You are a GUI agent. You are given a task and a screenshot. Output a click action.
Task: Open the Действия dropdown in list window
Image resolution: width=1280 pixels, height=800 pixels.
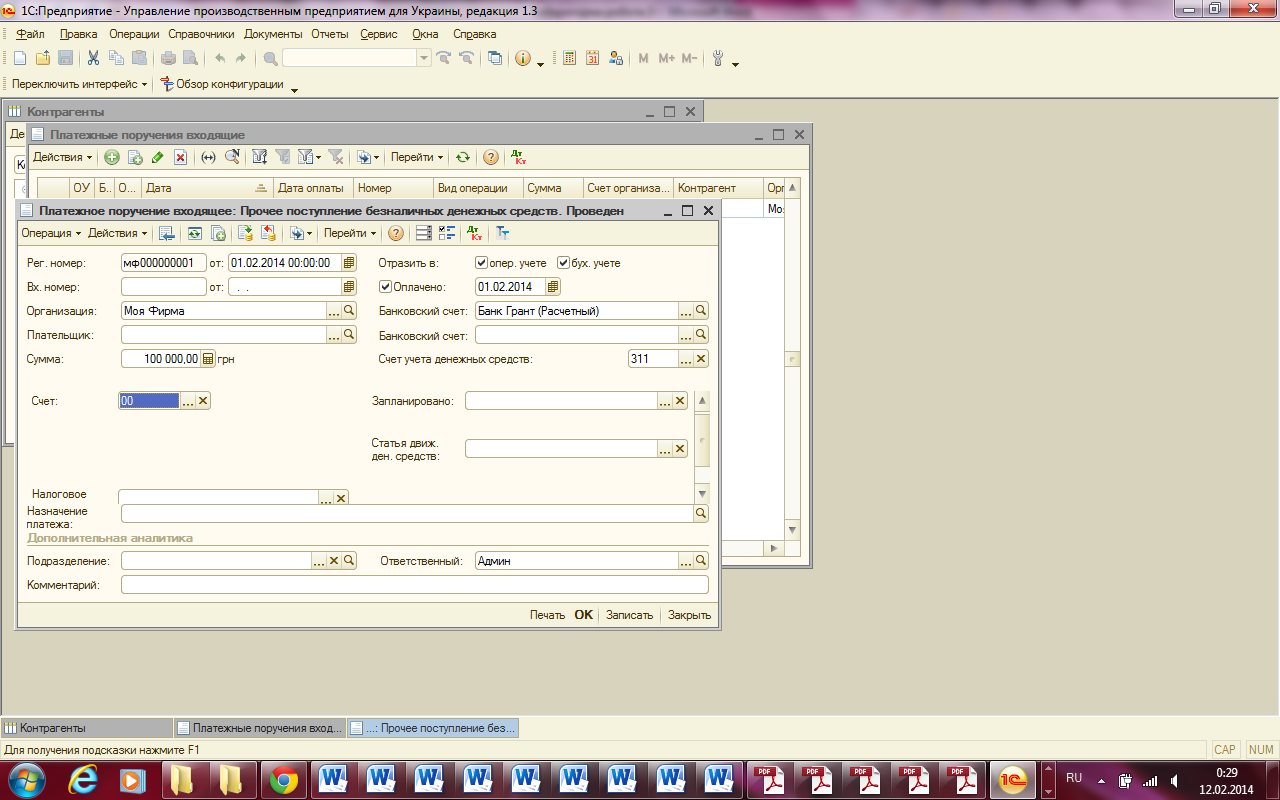(x=62, y=157)
